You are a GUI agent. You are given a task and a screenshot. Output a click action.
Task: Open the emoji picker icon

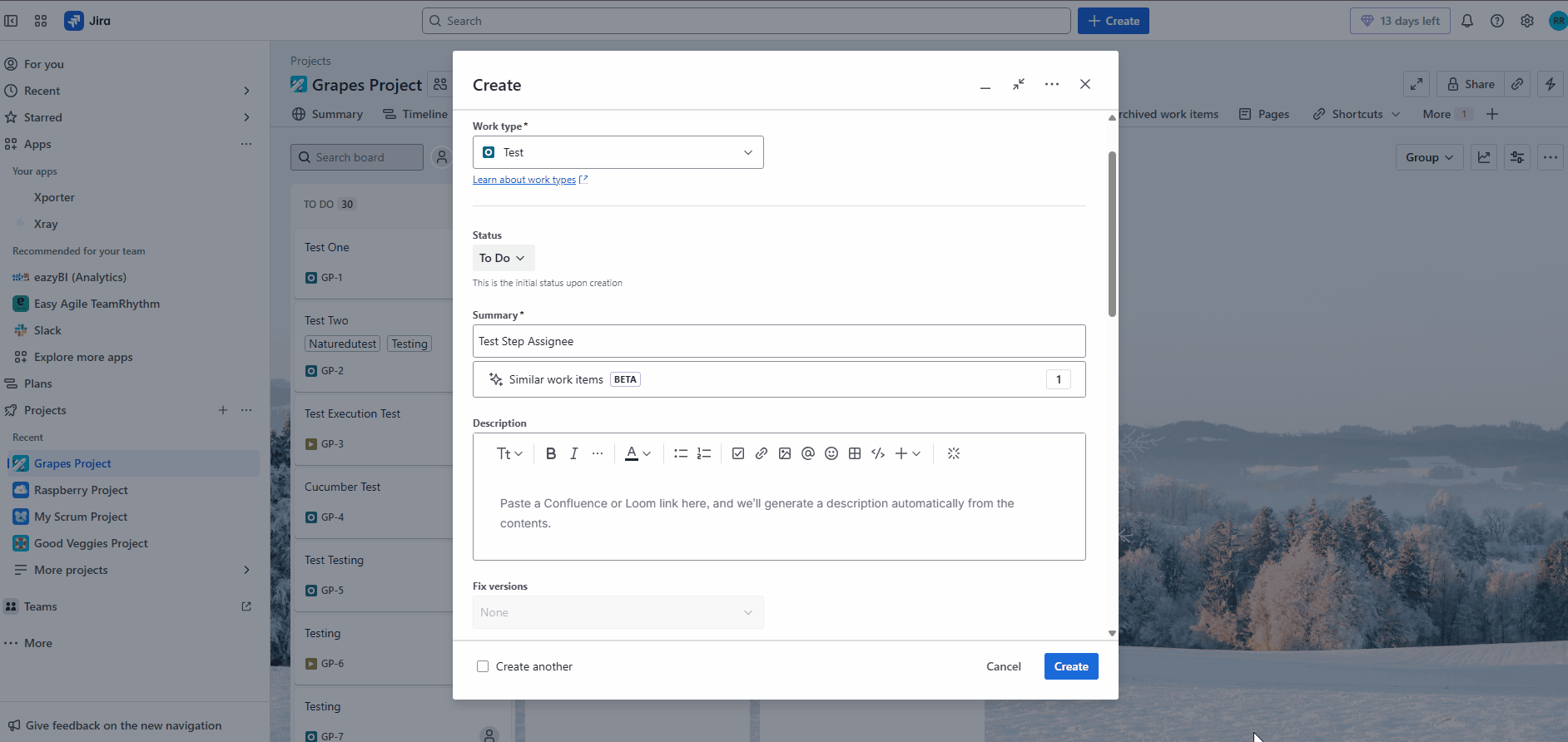pyautogui.click(x=831, y=453)
